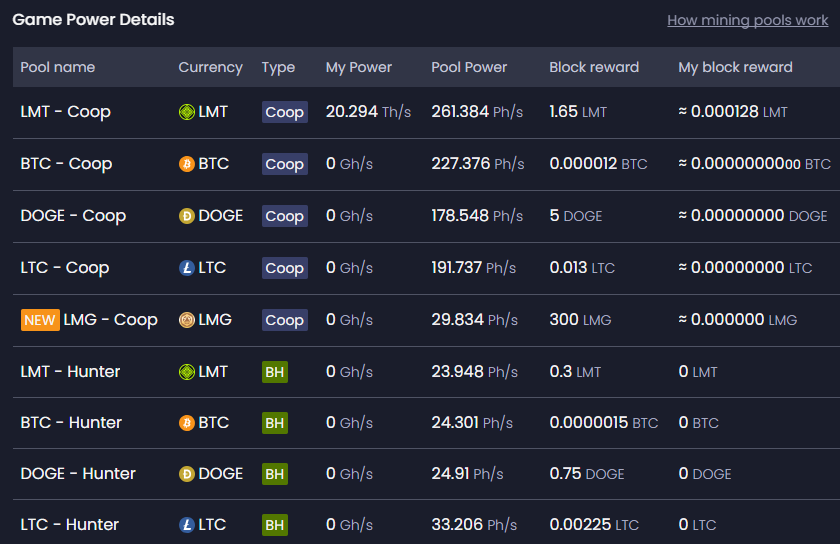Click the 20.294 Th/s My Power value
Image resolution: width=840 pixels, height=544 pixels.
coord(369,112)
